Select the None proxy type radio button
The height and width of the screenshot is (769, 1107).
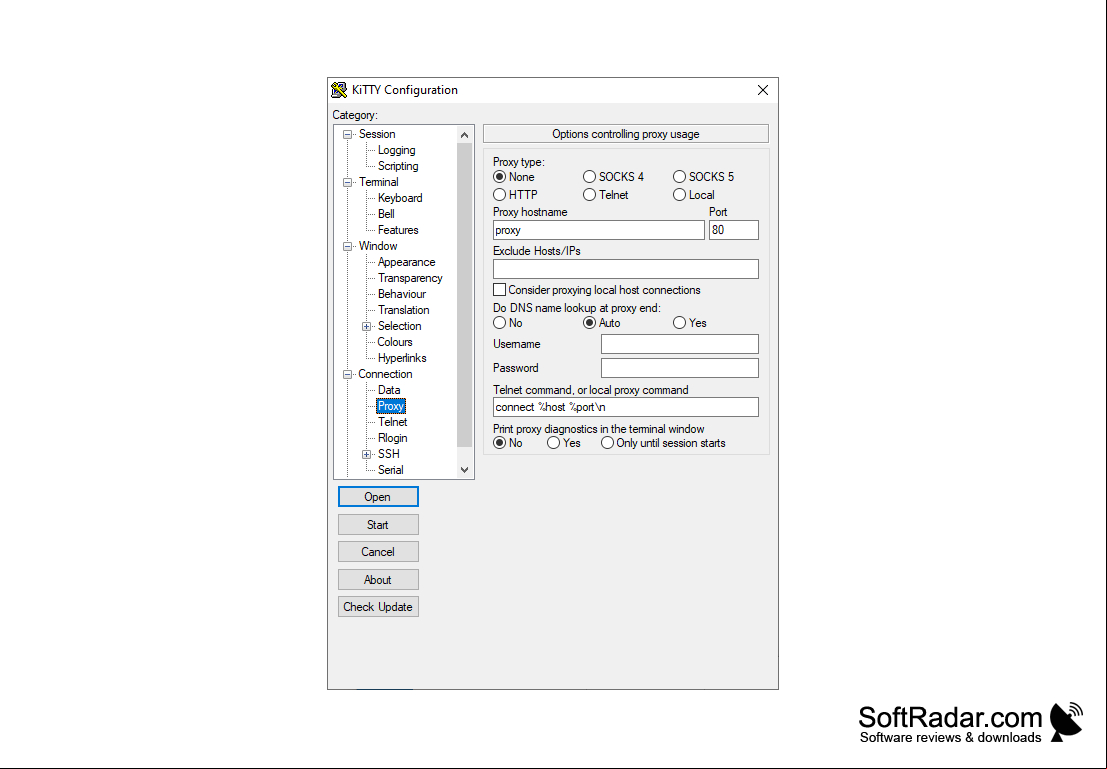[x=499, y=177]
